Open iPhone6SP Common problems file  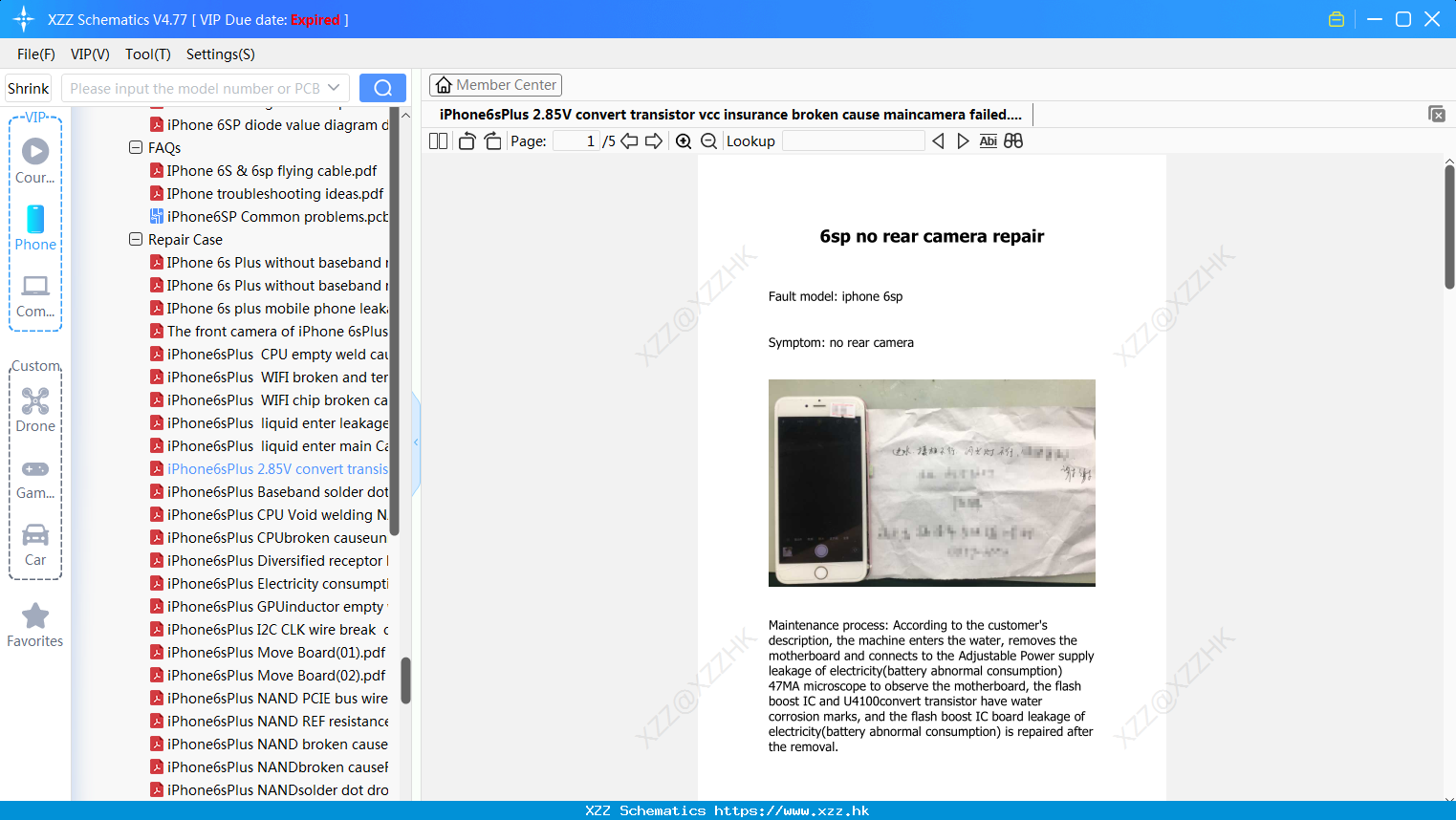pyautogui.click(x=270, y=216)
